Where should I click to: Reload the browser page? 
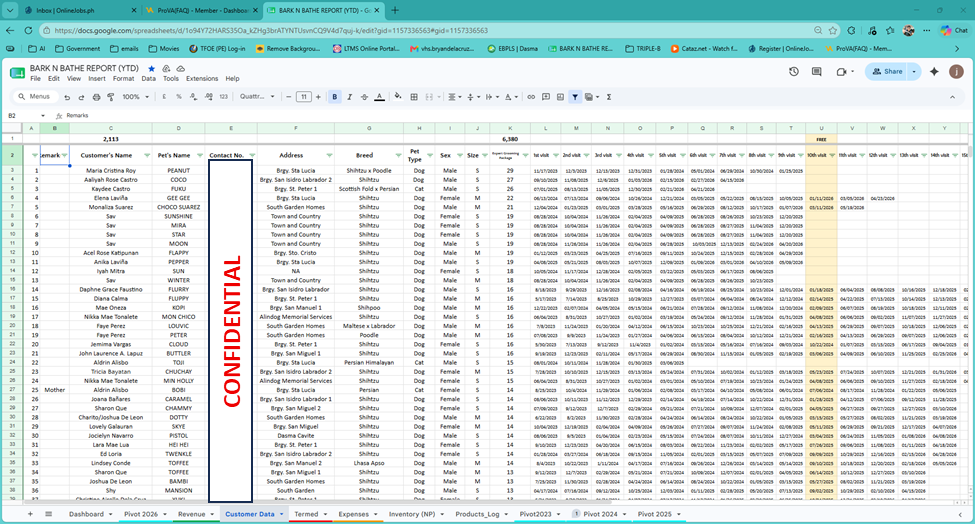point(28,30)
